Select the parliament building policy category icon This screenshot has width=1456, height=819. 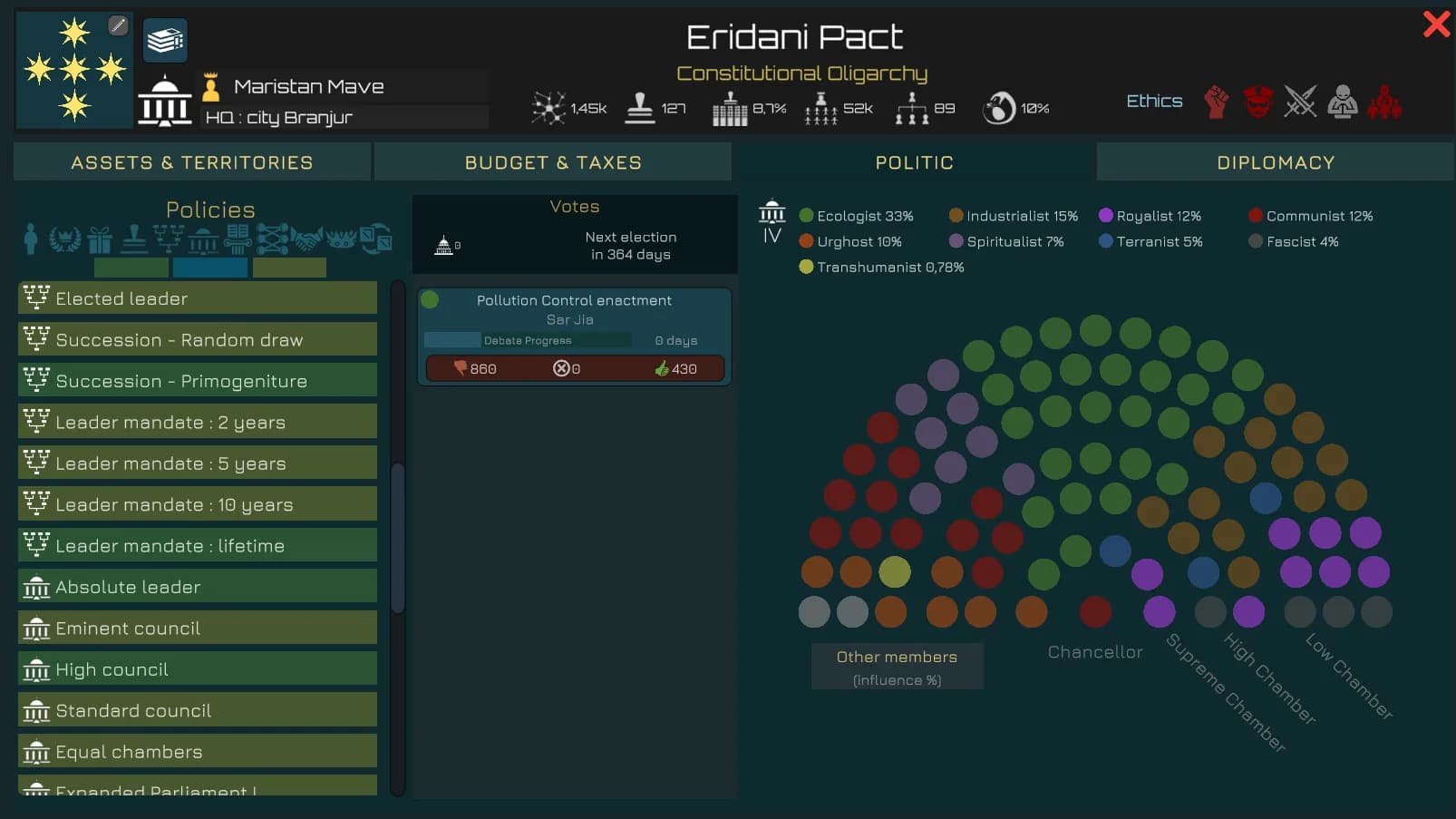click(203, 239)
